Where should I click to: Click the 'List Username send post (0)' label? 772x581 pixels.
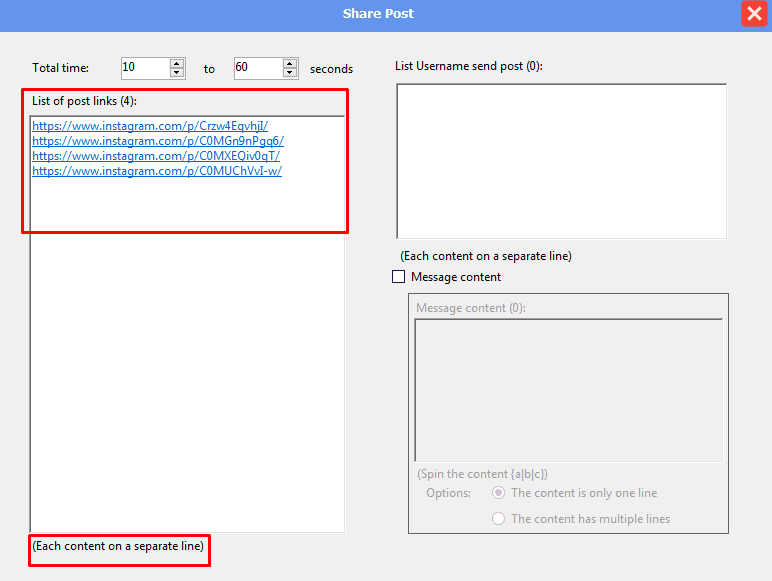(x=468, y=66)
